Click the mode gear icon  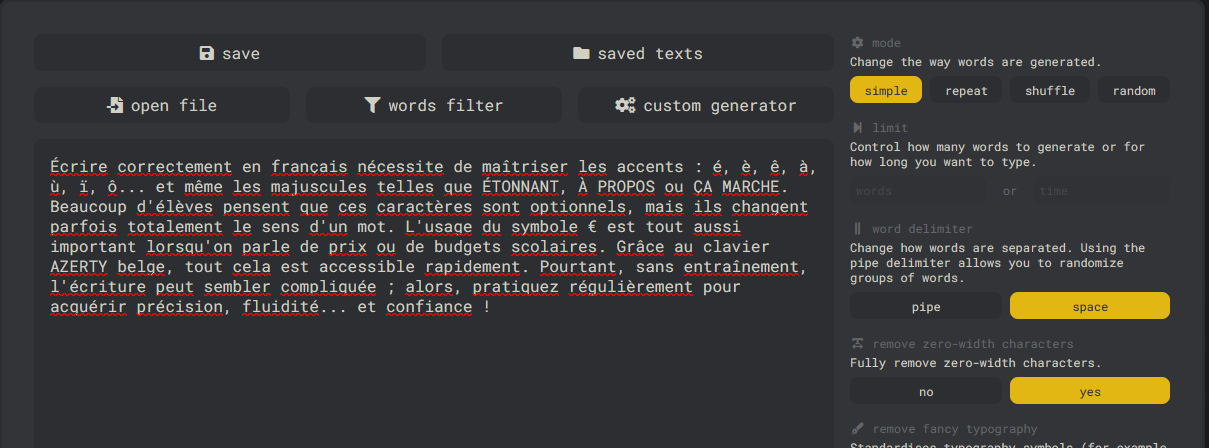pyautogui.click(x=857, y=43)
